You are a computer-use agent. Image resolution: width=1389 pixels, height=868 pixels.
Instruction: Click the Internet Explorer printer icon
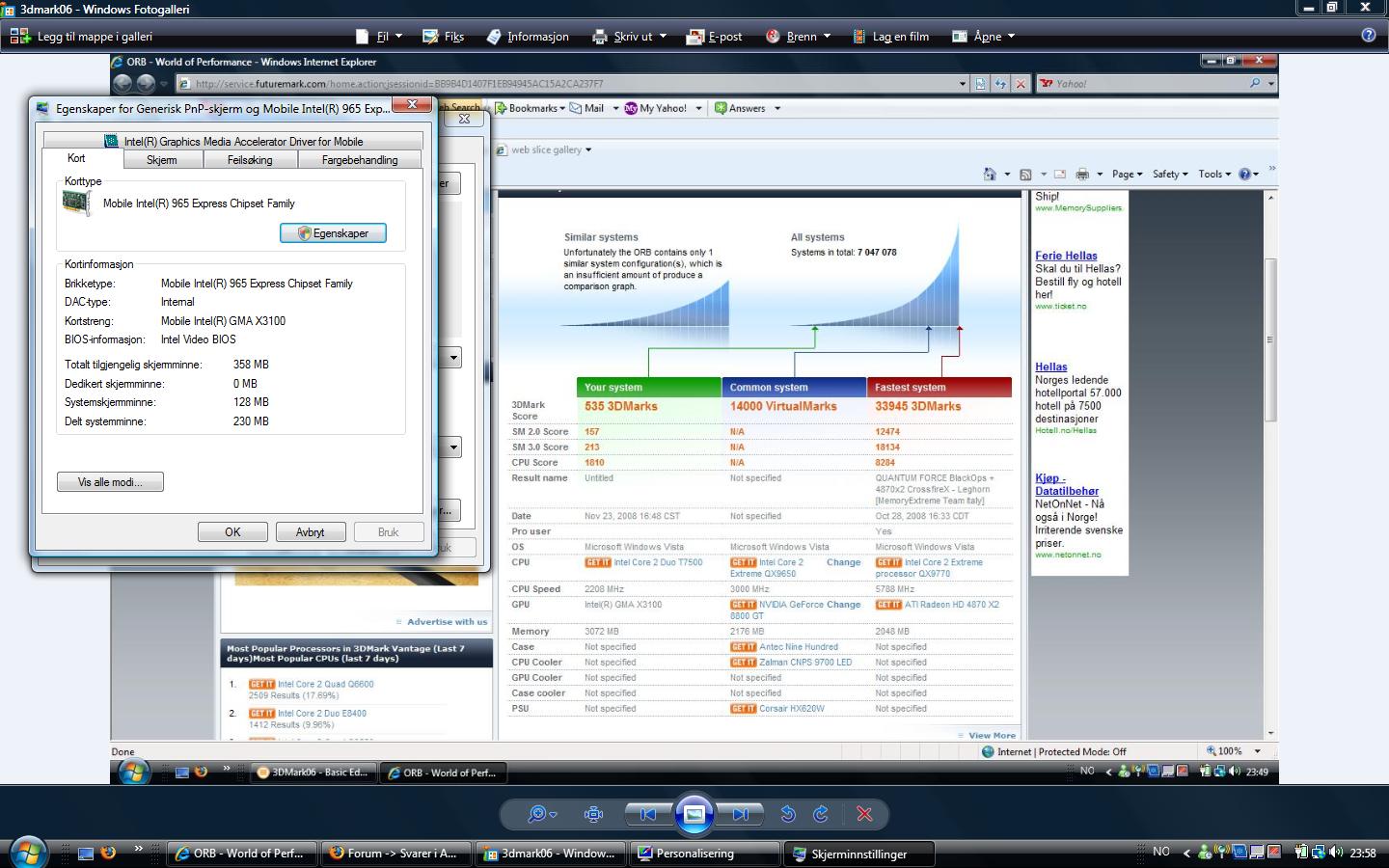pos(1082,175)
